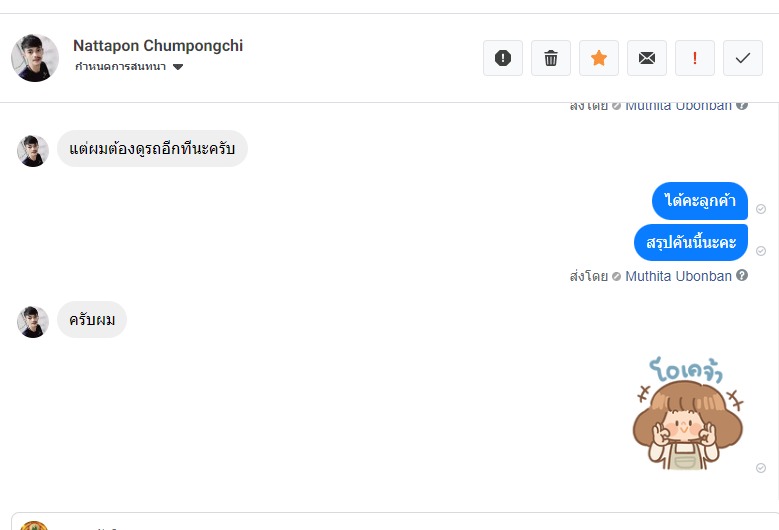The image size is (779, 530).
Task: Open Nattapon Chumpongchi profile name
Action: (158, 46)
